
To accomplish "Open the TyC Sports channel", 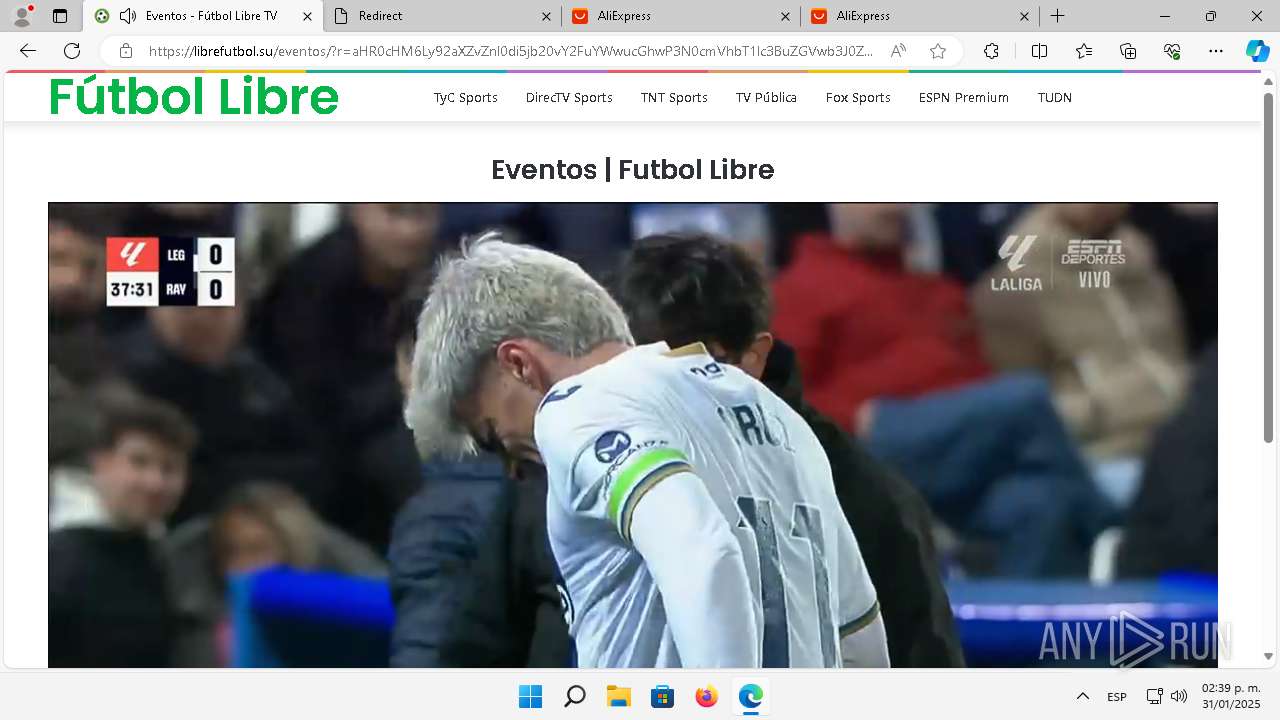I will (465, 98).
